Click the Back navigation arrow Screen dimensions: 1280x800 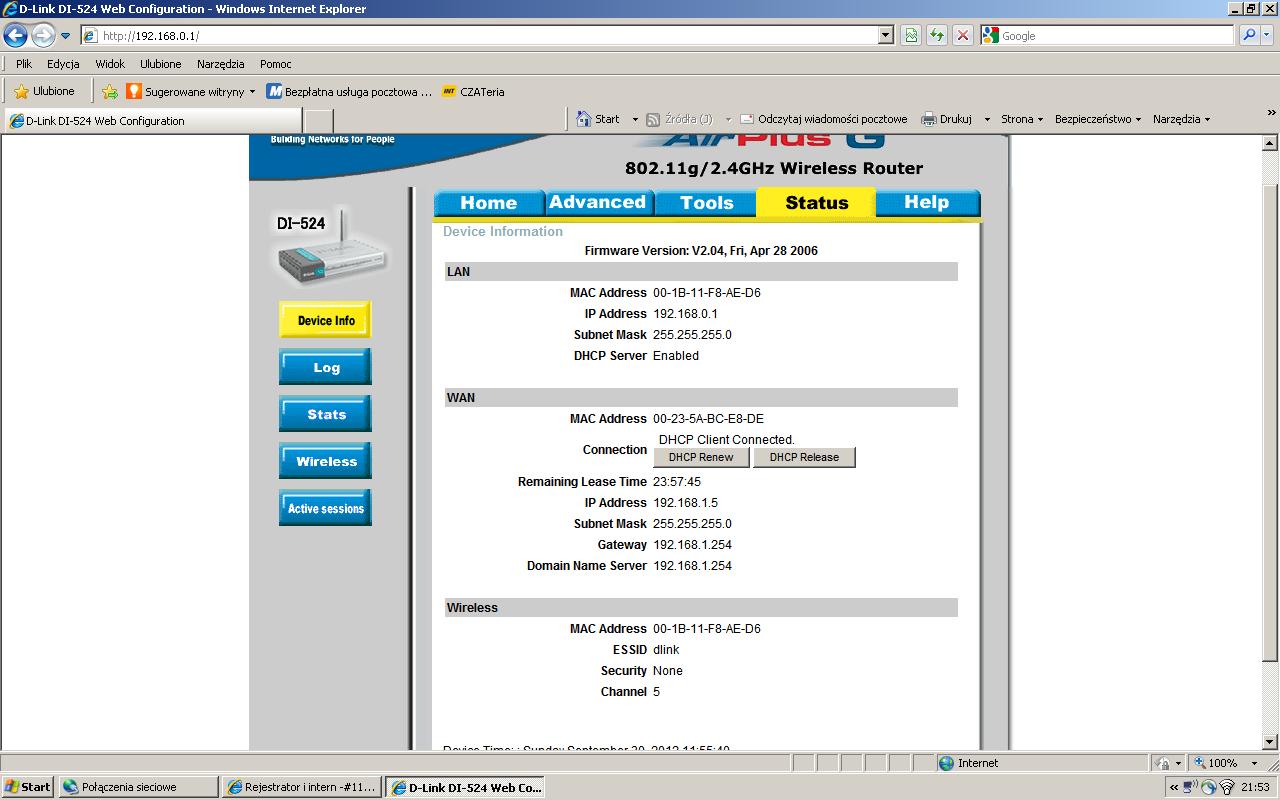[14, 35]
